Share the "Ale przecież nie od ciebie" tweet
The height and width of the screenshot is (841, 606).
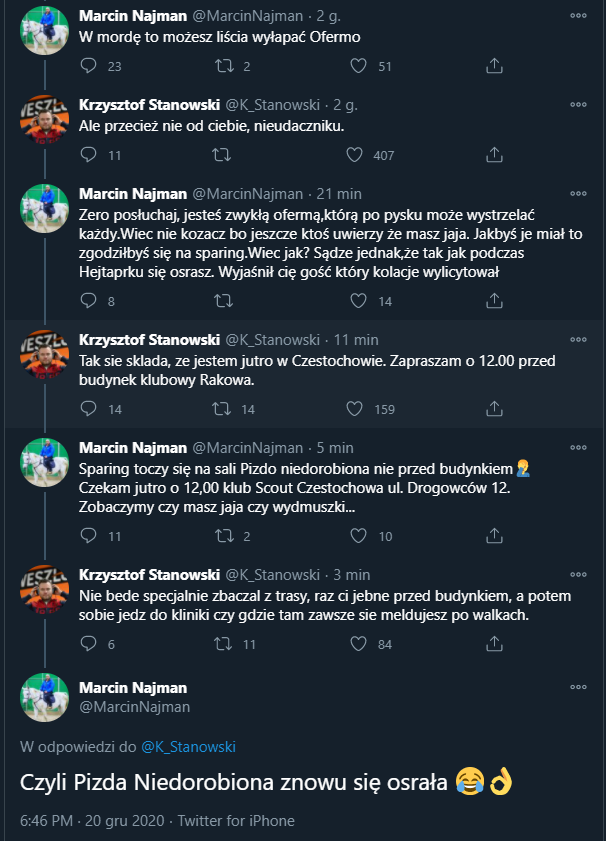pyautogui.click(x=494, y=155)
